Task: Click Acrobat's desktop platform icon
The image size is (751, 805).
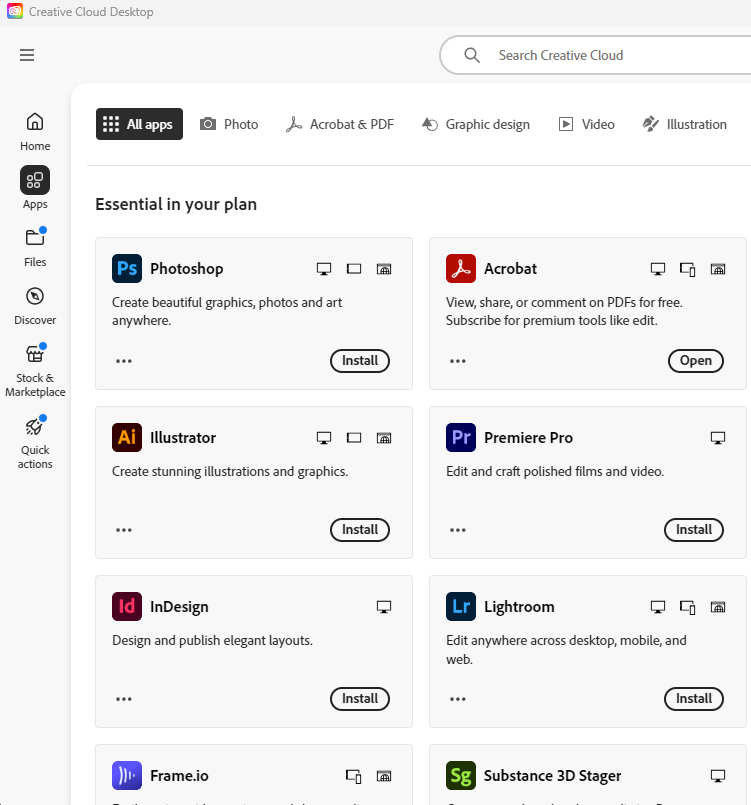Action: [658, 269]
